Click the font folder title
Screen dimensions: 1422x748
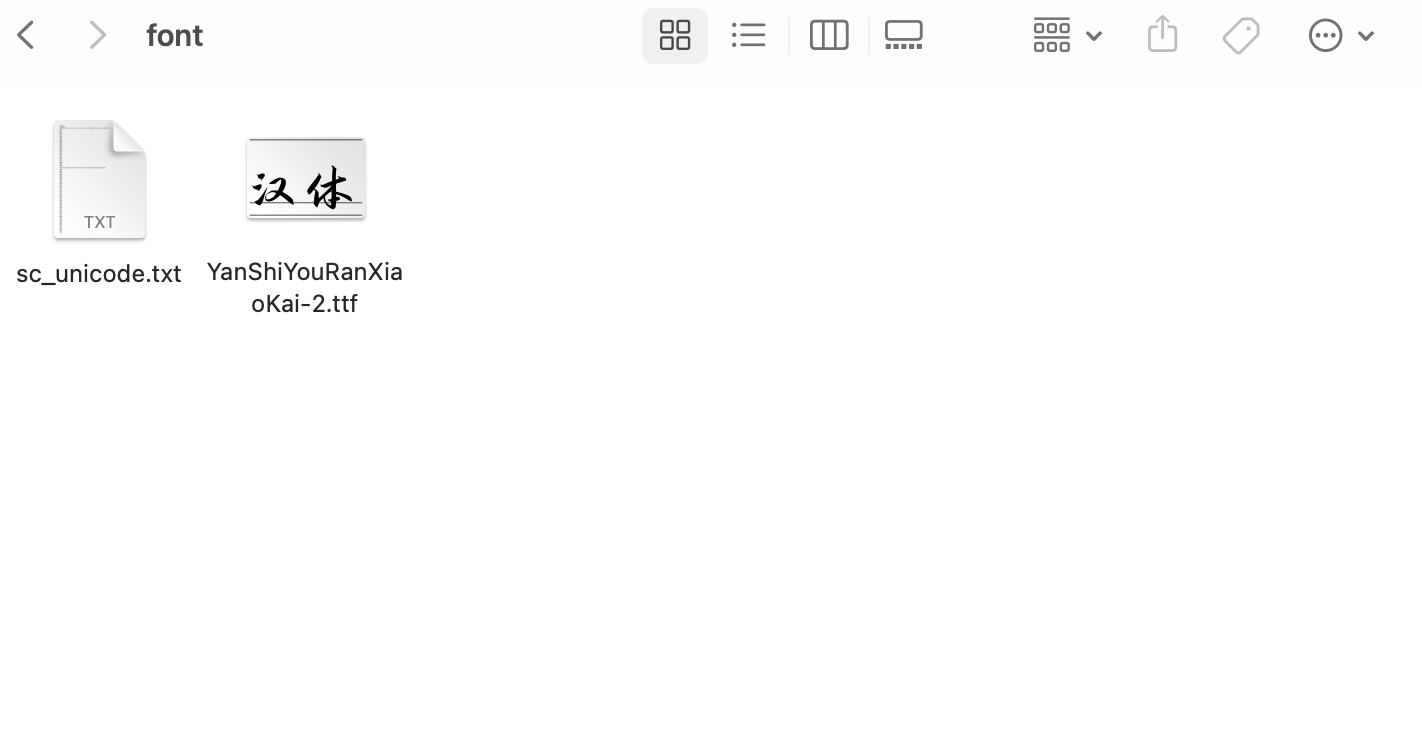pyautogui.click(x=175, y=36)
